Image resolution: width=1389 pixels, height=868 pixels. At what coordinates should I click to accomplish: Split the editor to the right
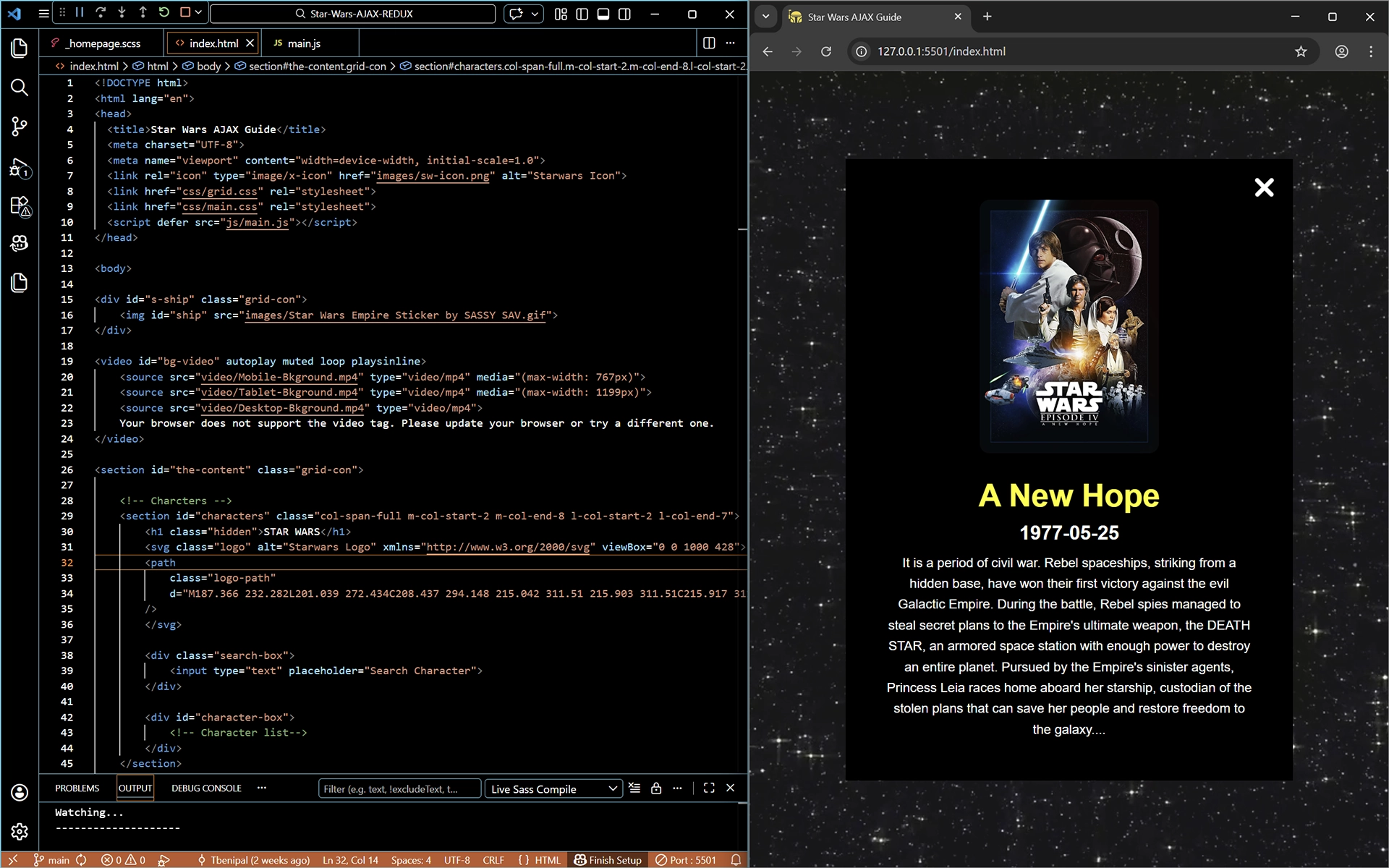pyautogui.click(x=709, y=43)
